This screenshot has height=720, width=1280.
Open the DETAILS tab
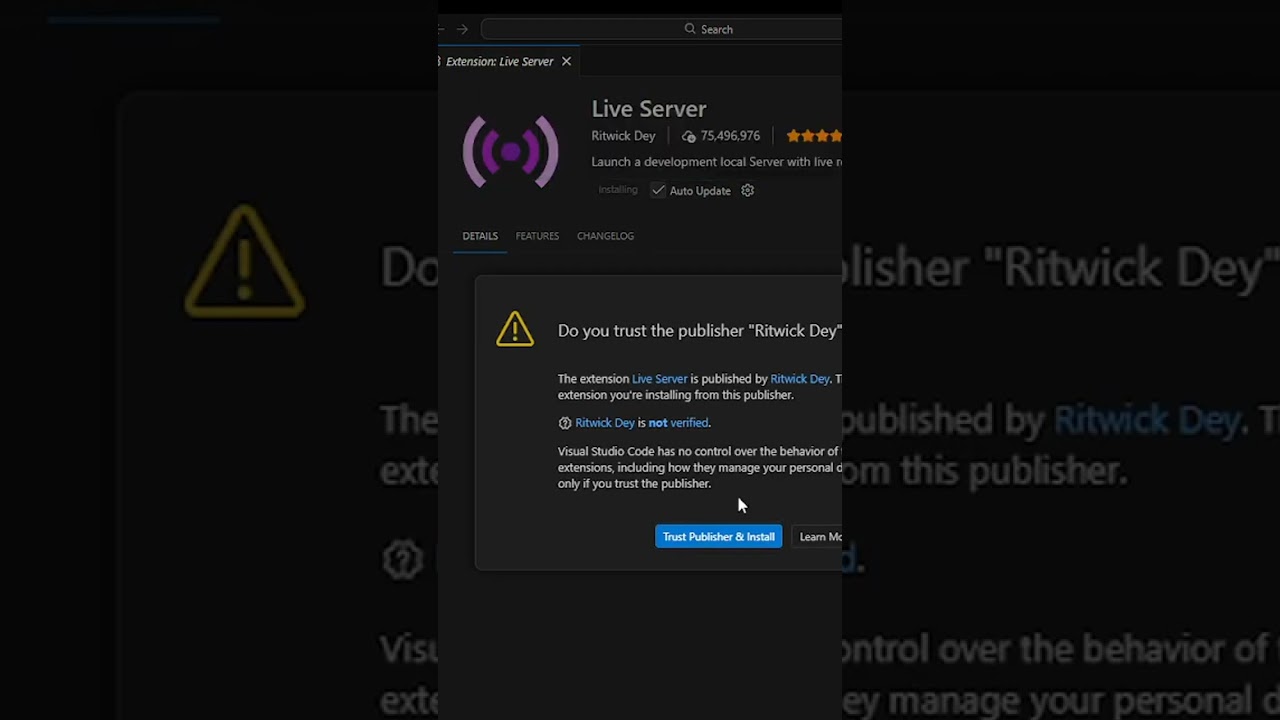480,236
